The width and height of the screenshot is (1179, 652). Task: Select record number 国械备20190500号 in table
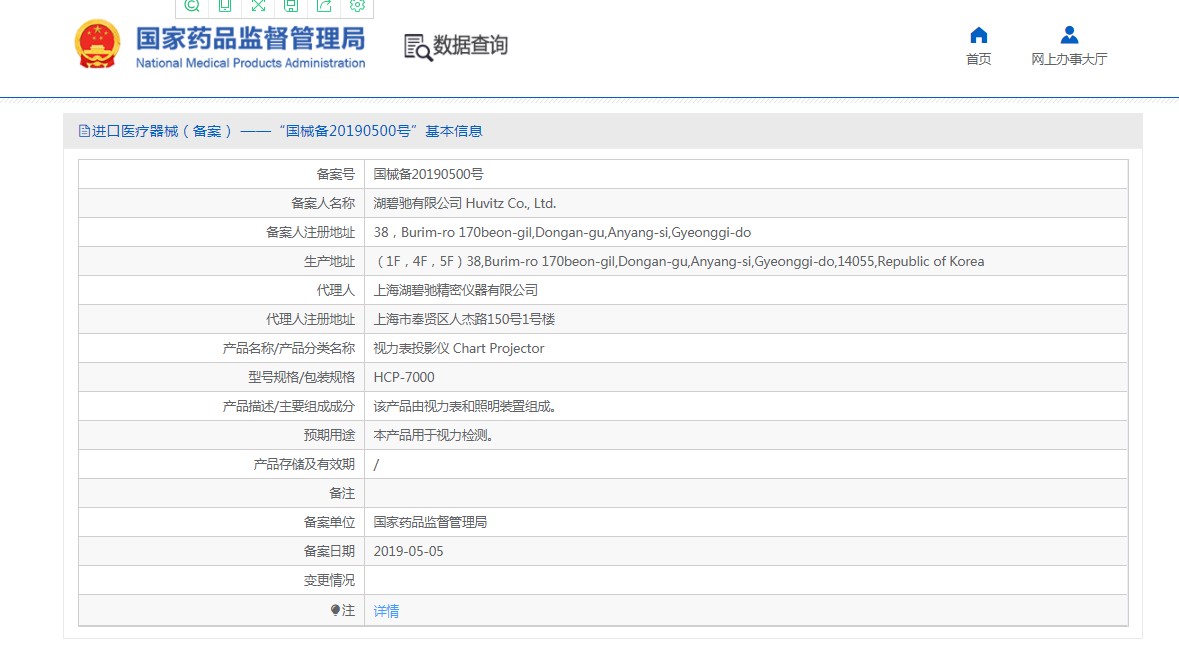click(429, 174)
